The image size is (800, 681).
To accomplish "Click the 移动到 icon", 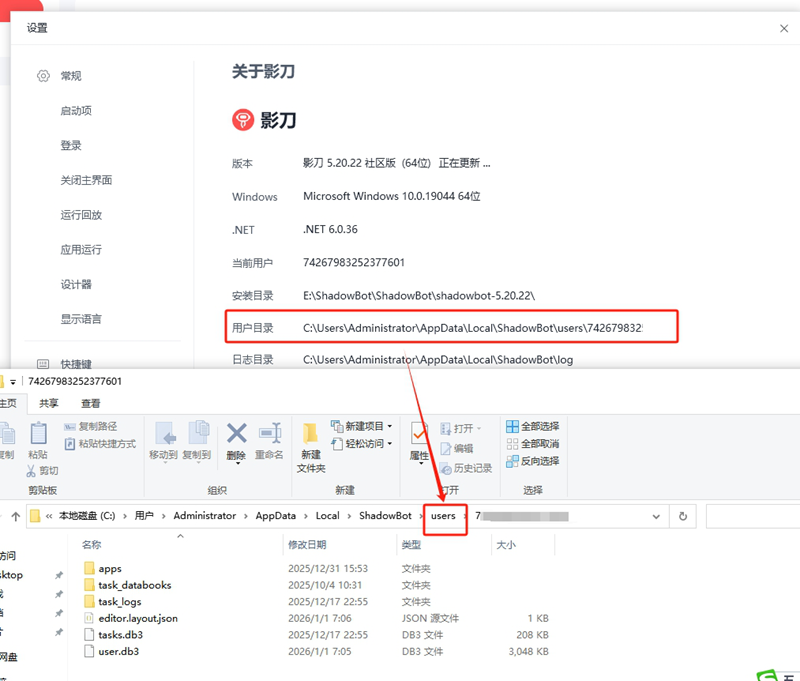I will [x=165, y=433].
